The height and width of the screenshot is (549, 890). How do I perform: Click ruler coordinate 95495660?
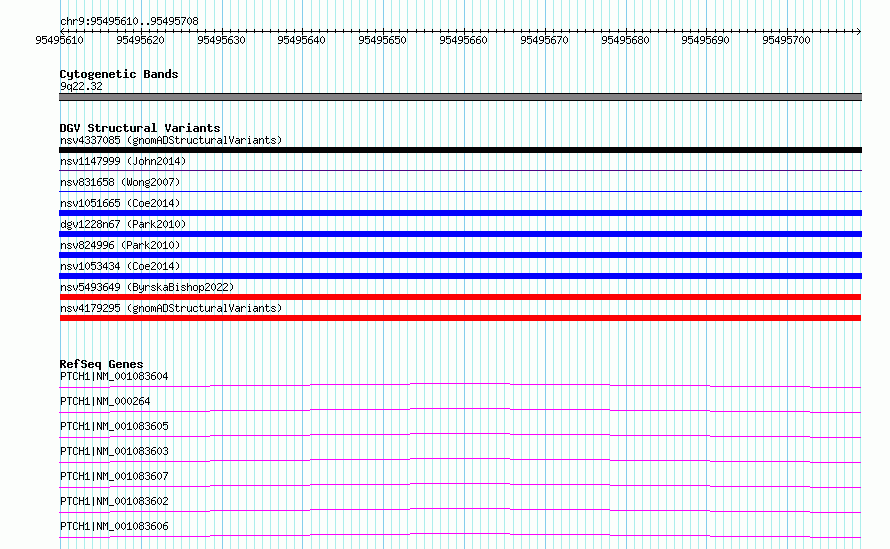click(x=463, y=40)
